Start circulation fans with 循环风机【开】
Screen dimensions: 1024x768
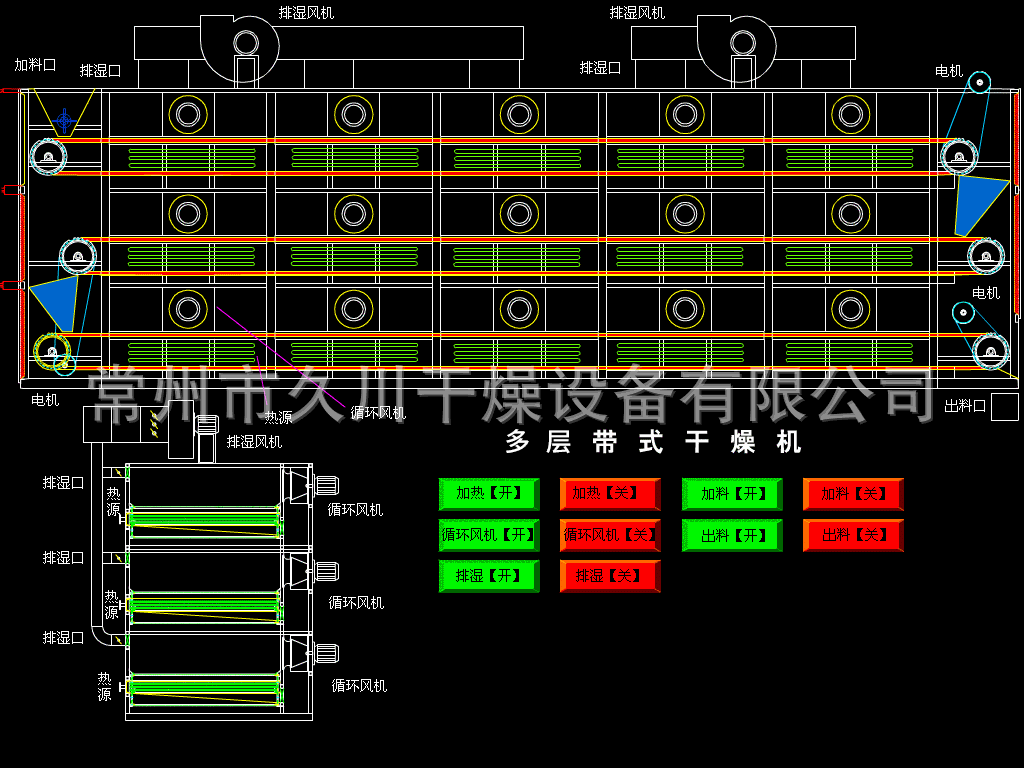click(489, 535)
